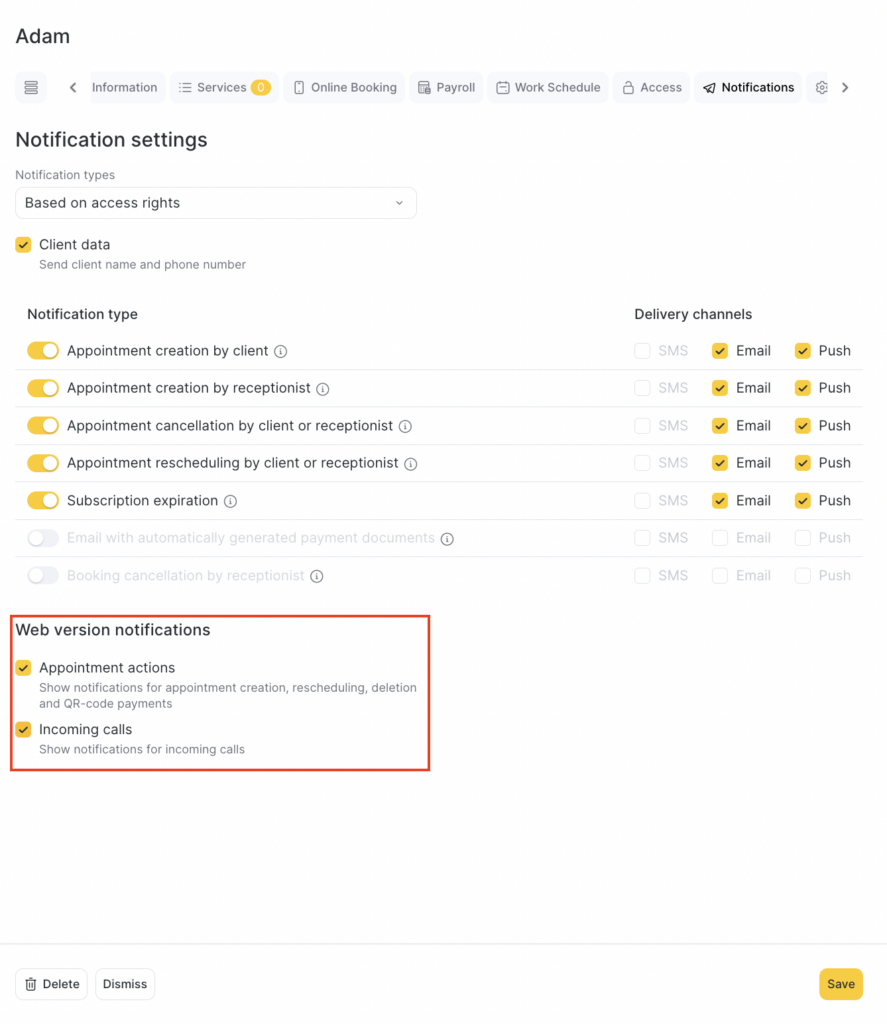Toggle off Appointment creation by receptionist
The width and height of the screenshot is (887, 1024).
[x=43, y=388]
